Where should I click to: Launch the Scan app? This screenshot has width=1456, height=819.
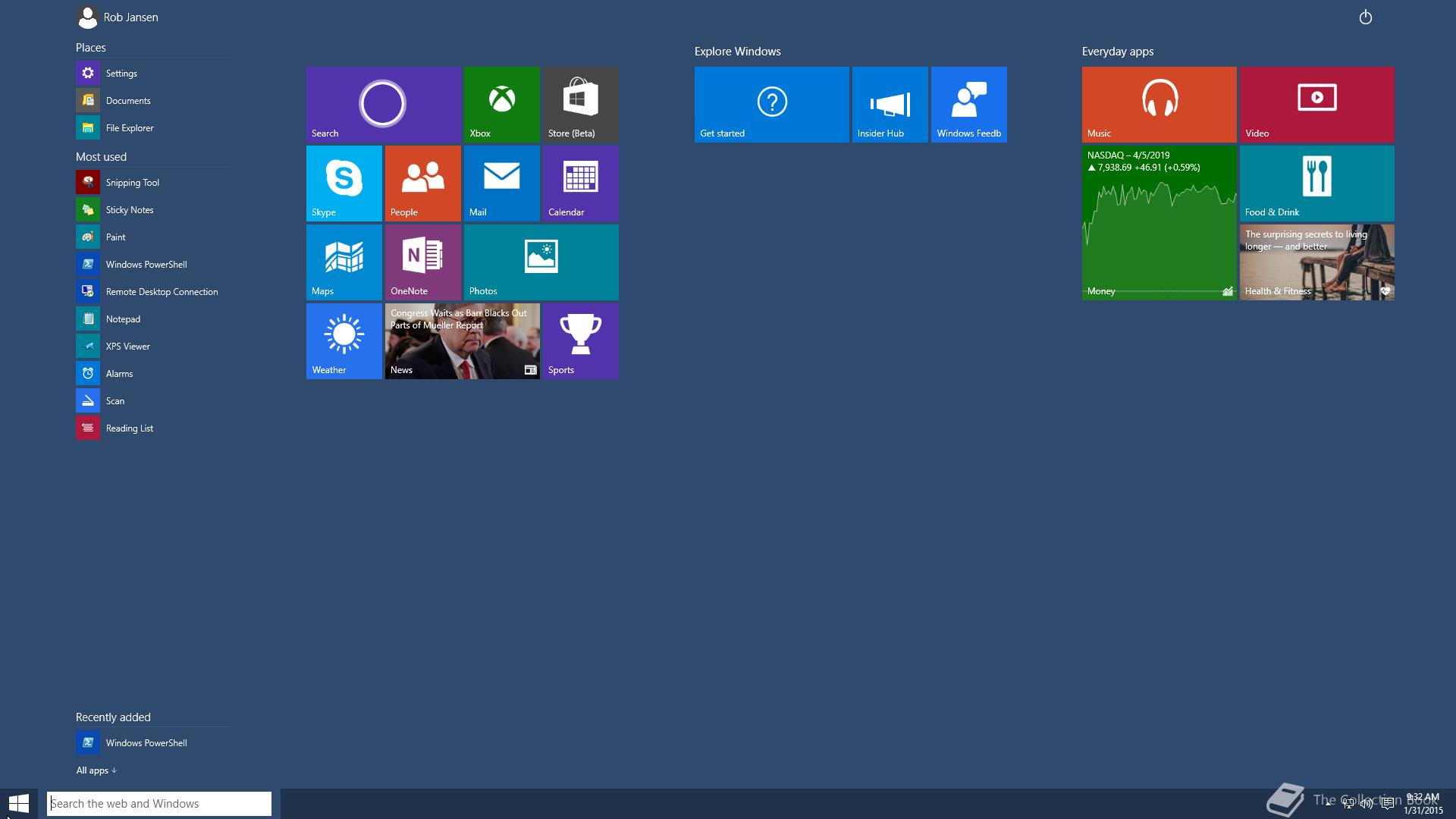pos(152,400)
